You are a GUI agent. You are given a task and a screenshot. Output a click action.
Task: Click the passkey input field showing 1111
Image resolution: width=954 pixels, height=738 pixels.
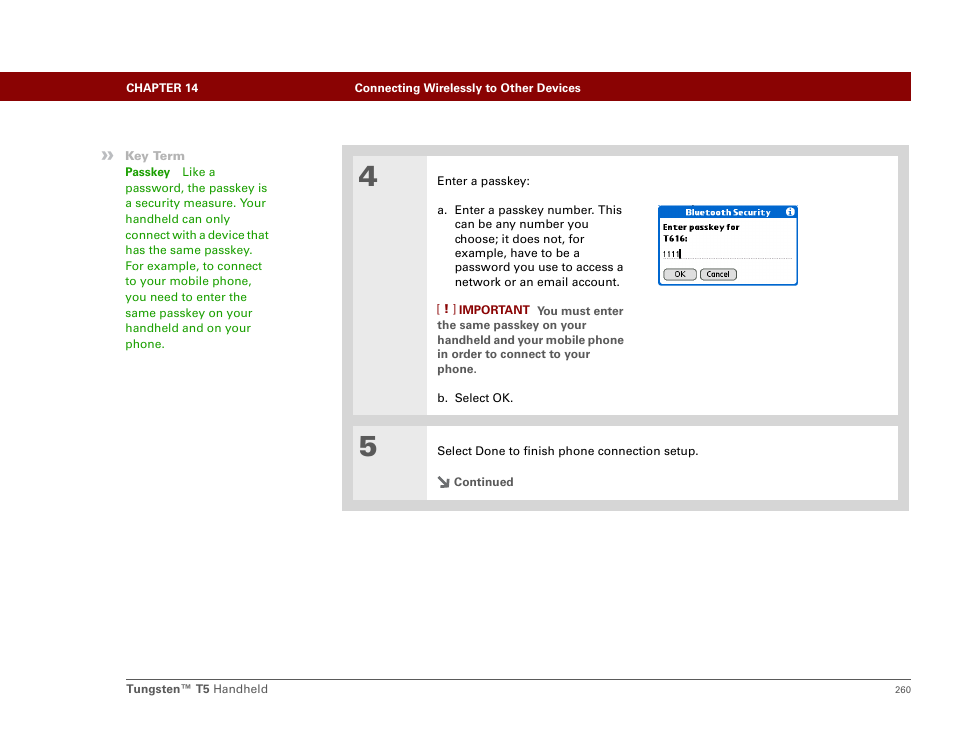727,254
